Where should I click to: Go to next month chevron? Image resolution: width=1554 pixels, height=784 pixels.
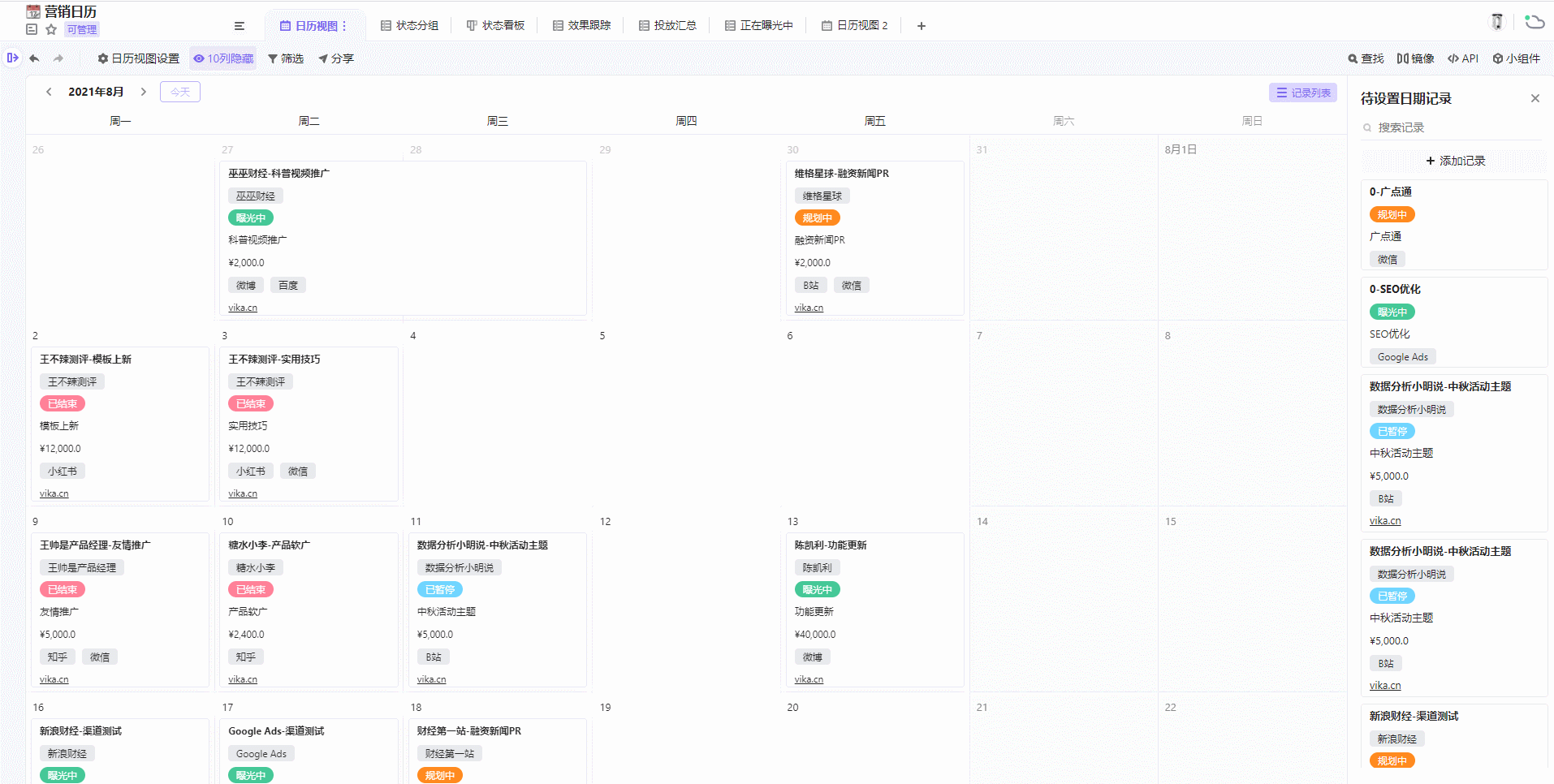coord(144,92)
